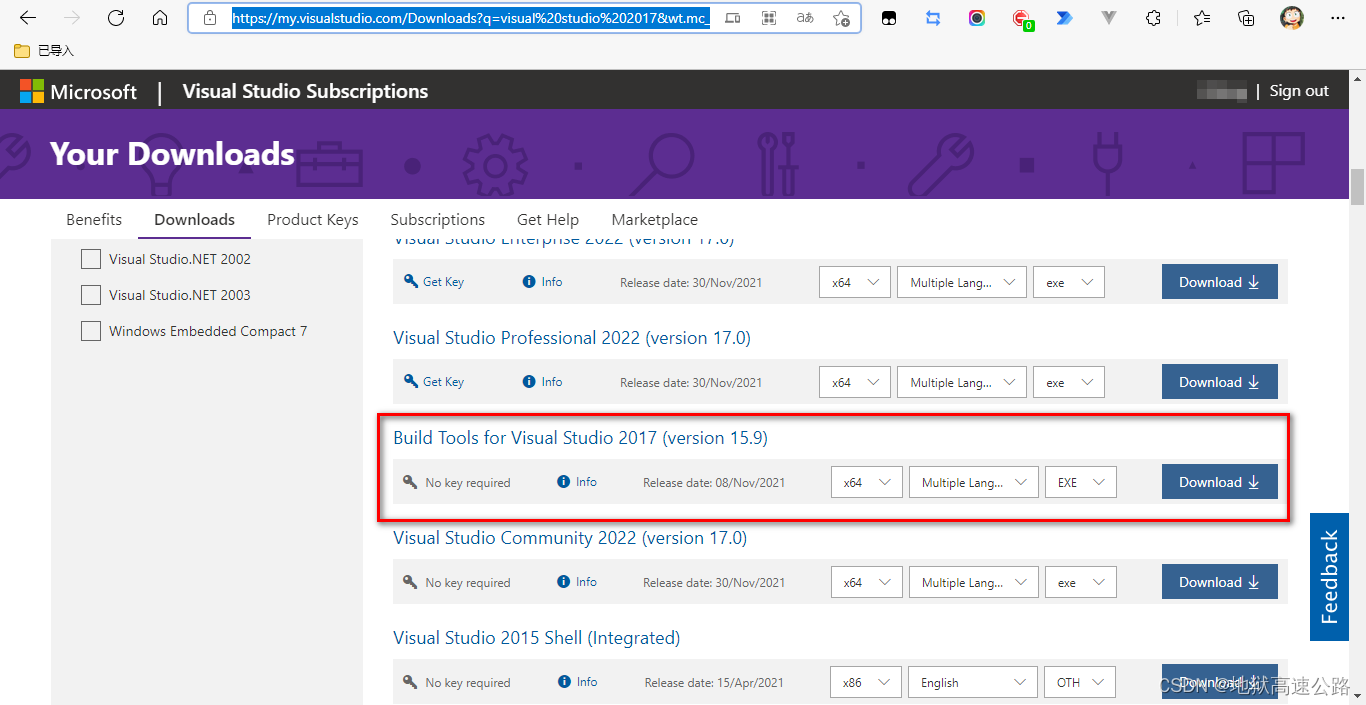
Task: Open the Extensions puzzle icon
Action: click(1153, 18)
